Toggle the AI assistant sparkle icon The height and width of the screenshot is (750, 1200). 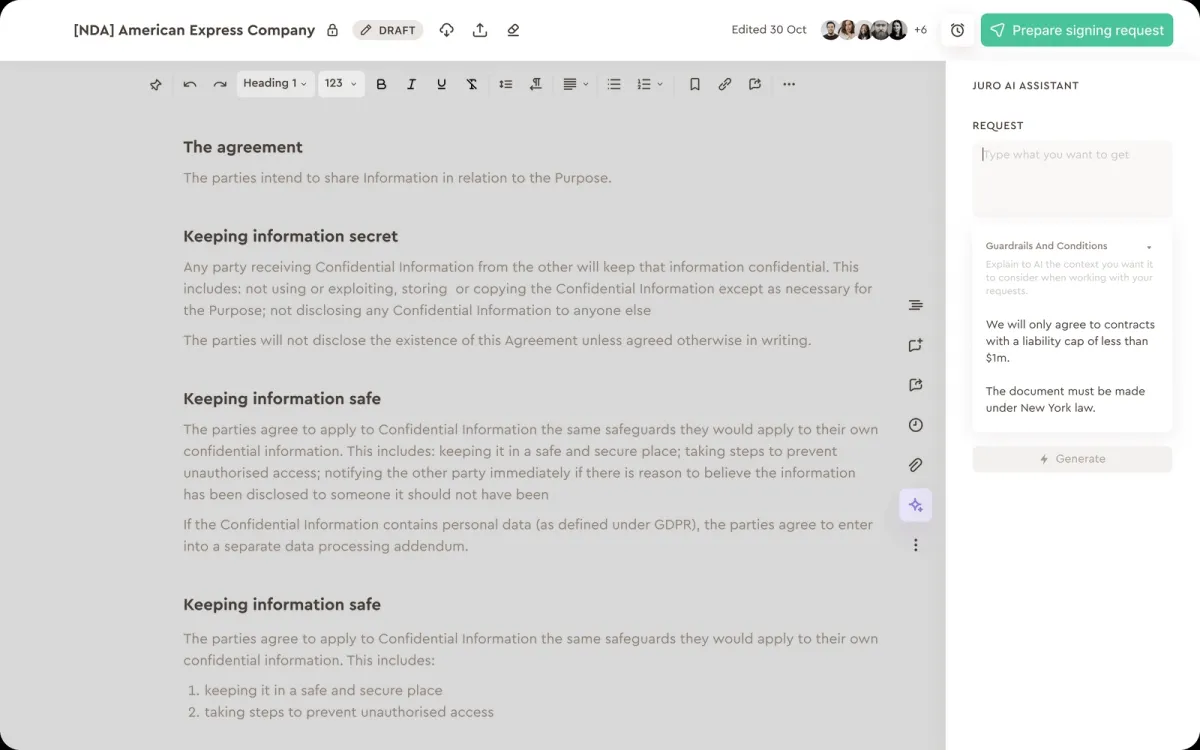(x=915, y=505)
